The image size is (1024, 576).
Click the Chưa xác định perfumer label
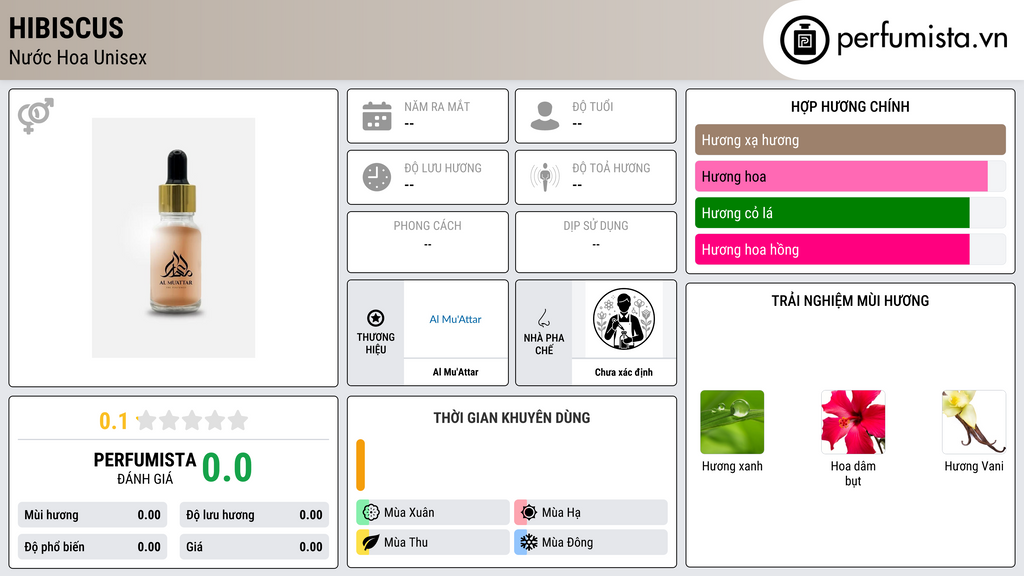(x=624, y=372)
